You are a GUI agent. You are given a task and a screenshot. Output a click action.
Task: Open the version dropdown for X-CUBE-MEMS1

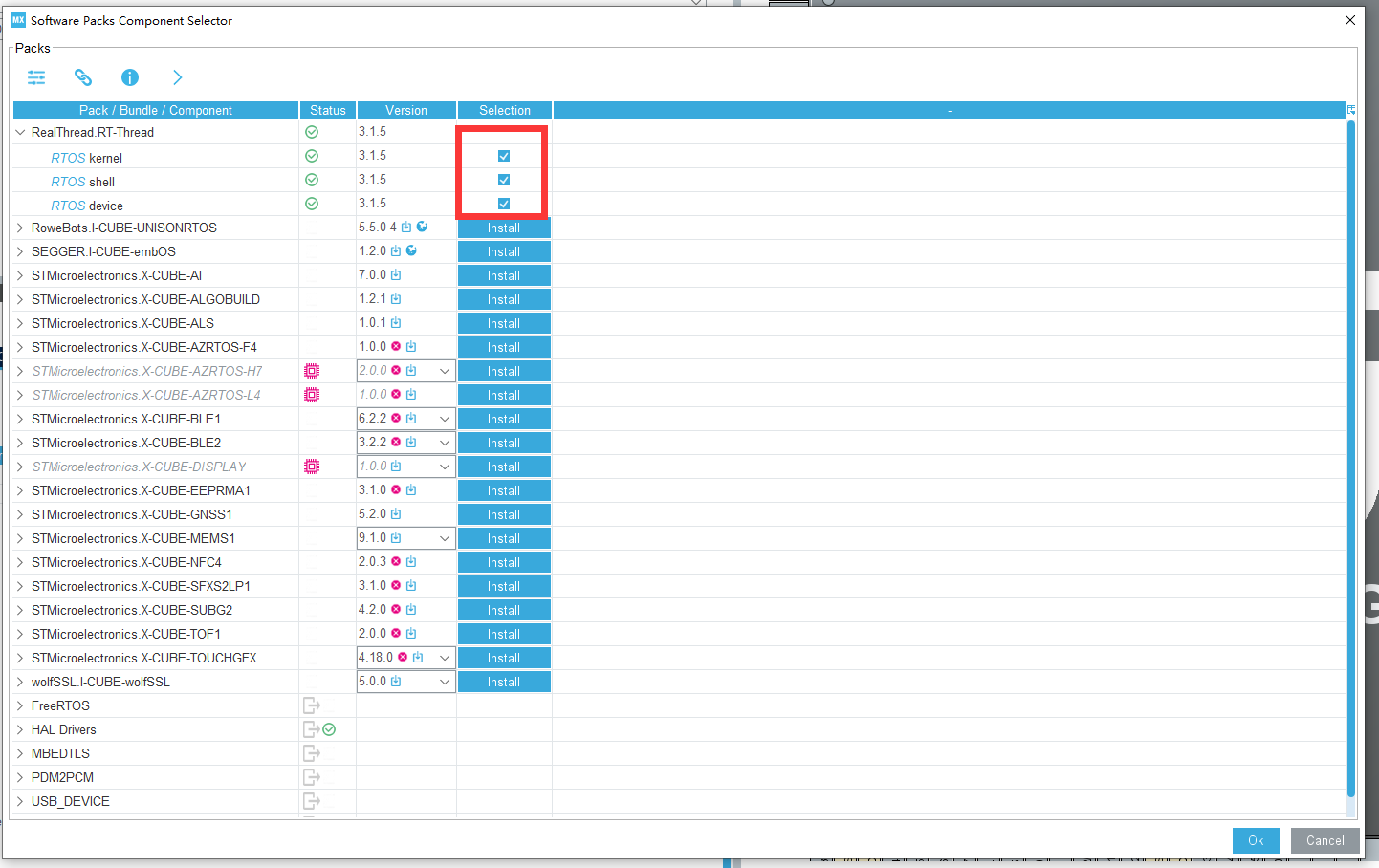[x=445, y=538]
